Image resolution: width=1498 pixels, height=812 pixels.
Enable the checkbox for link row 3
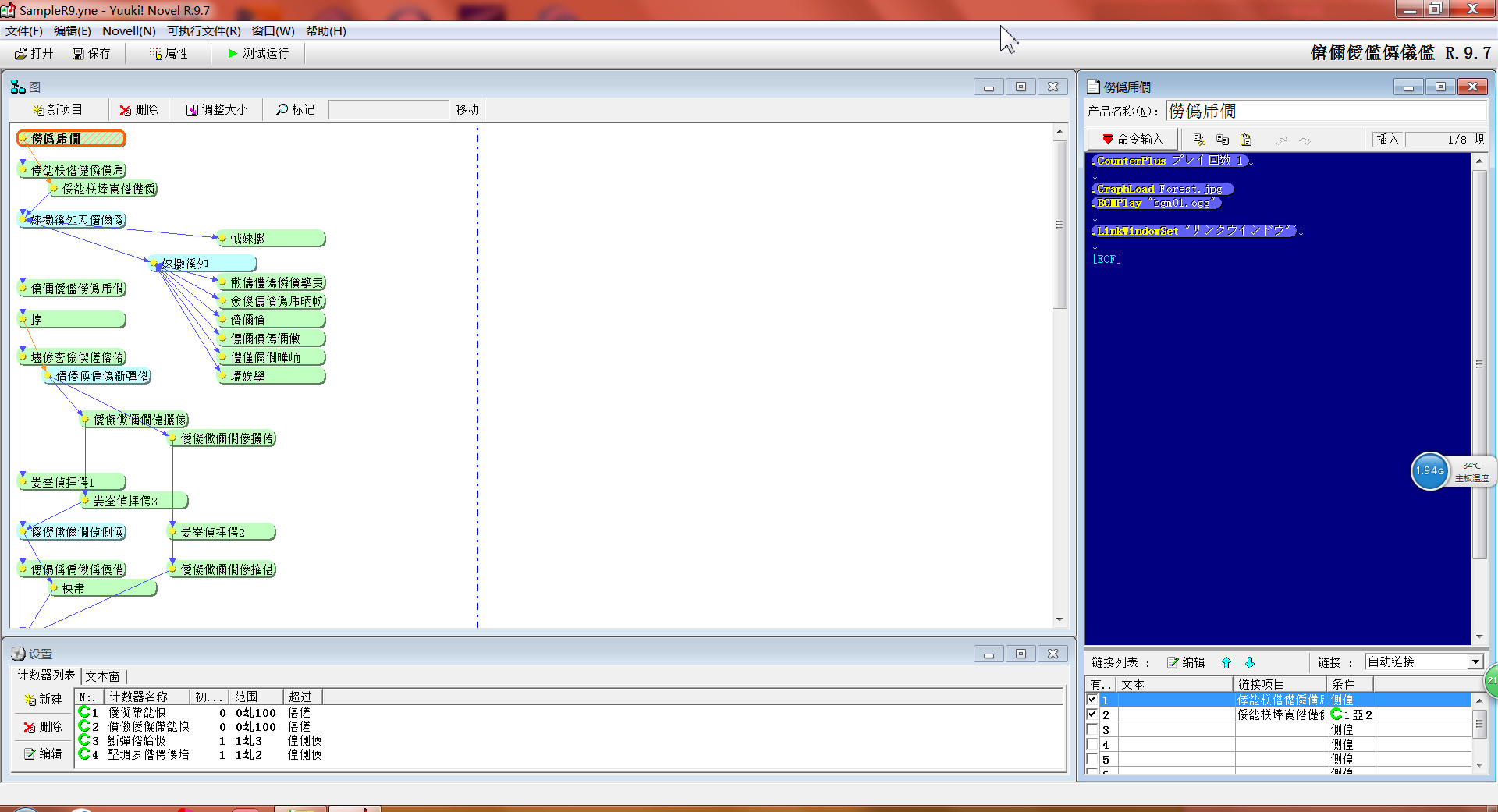click(1092, 729)
